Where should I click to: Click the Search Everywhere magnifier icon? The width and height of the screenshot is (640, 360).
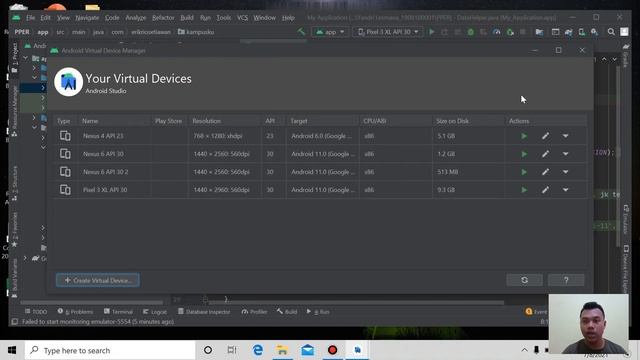611,32
